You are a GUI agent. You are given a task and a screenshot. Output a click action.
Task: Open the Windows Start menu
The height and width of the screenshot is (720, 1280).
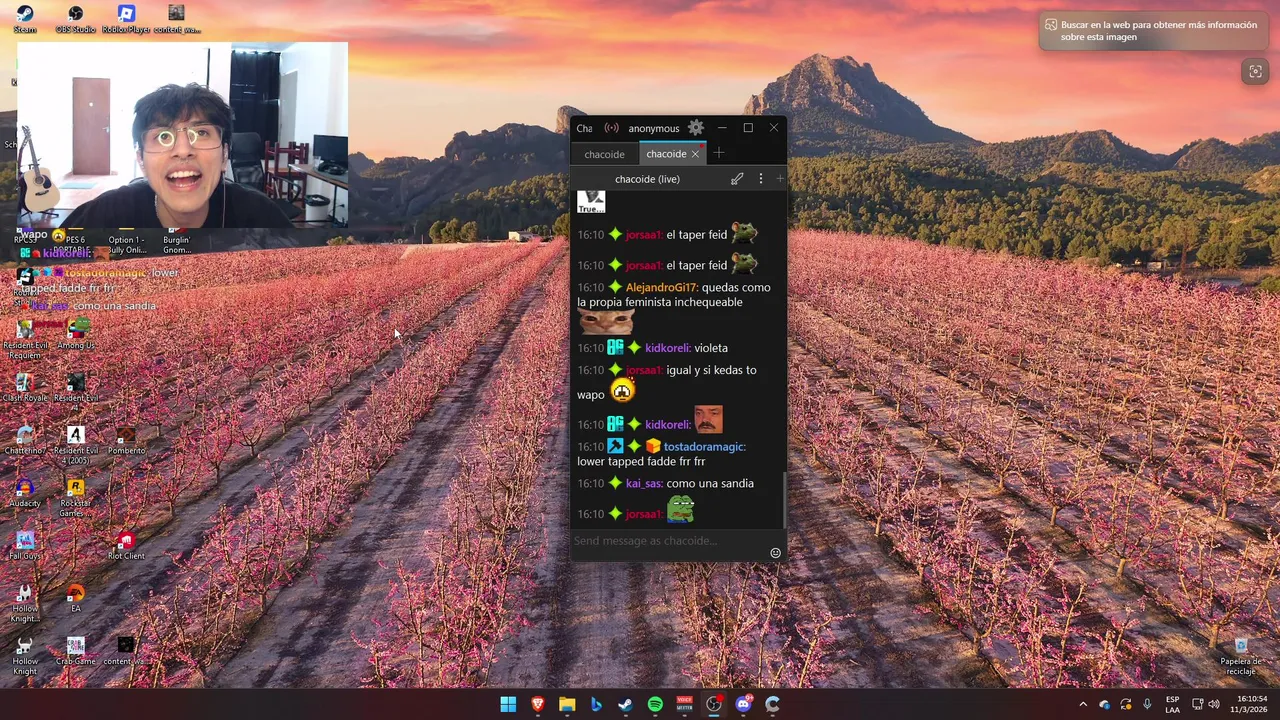coord(508,704)
